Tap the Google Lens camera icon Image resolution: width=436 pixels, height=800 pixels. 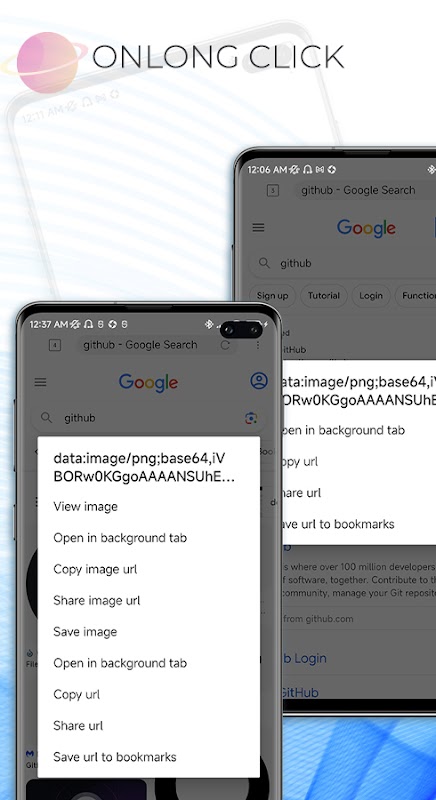click(x=250, y=418)
